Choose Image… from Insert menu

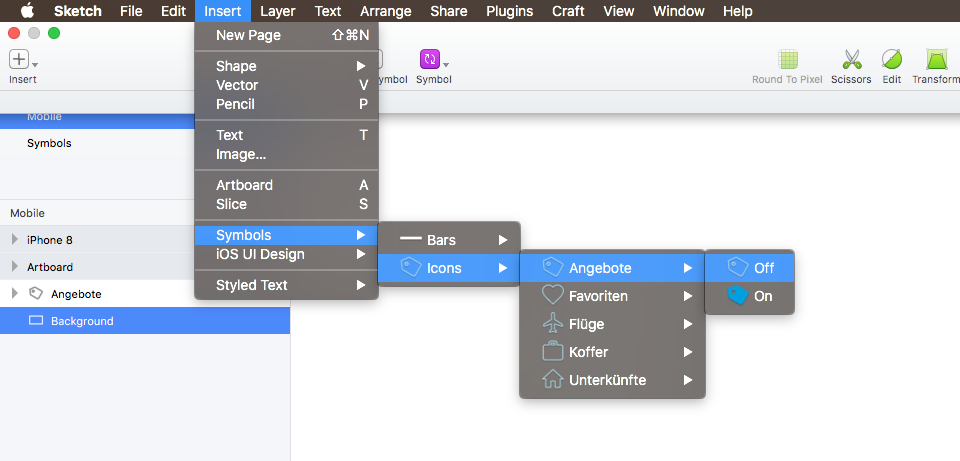(x=287, y=154)
